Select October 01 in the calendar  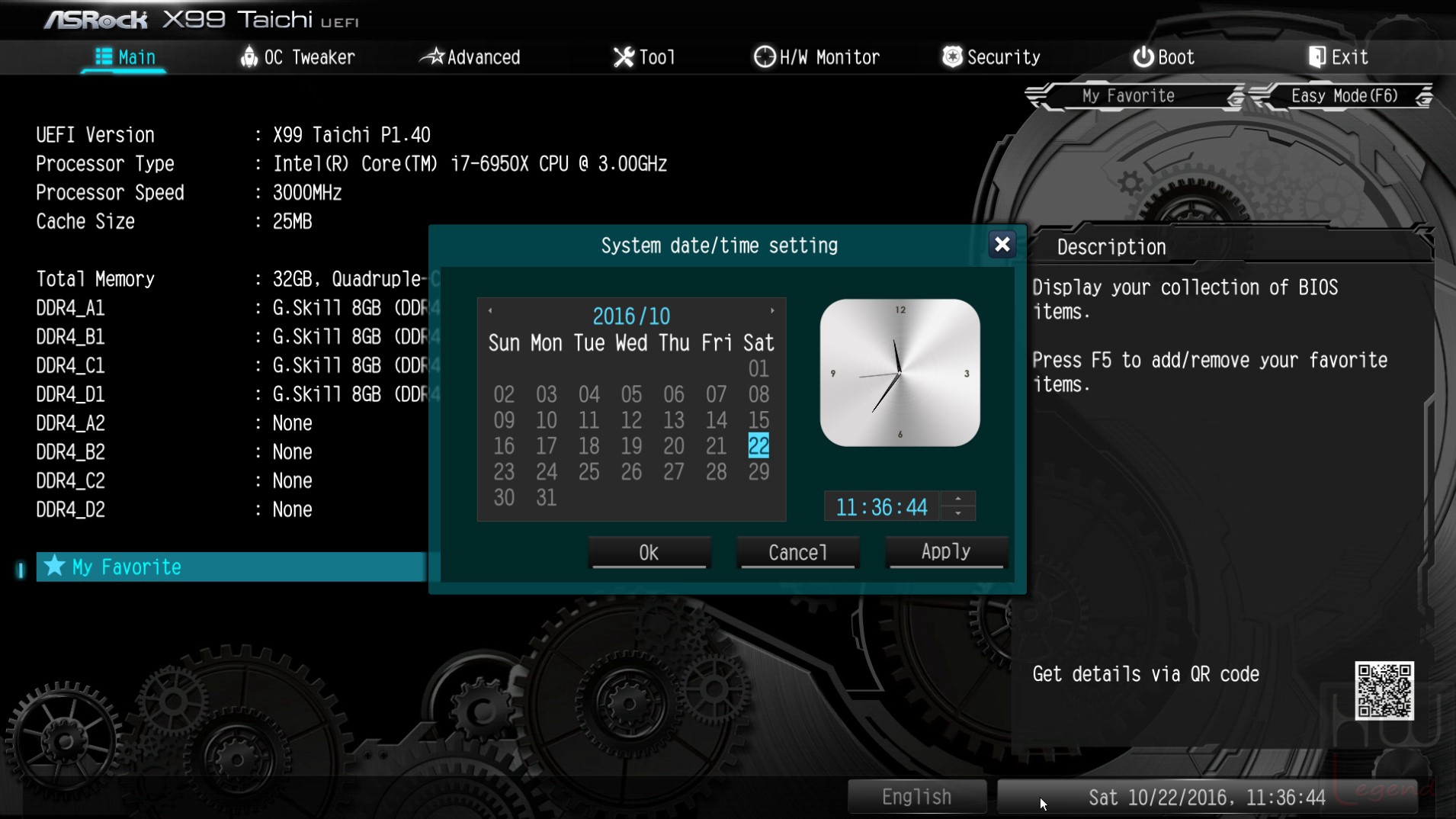point(758,369)
